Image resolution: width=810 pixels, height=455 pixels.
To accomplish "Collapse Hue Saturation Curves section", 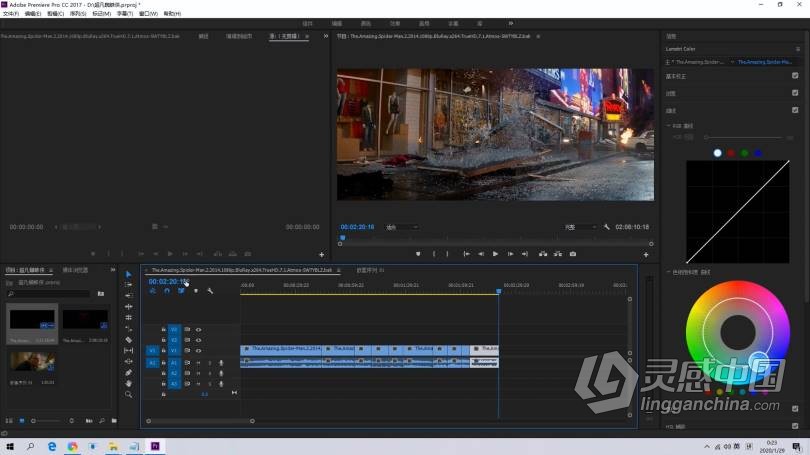I will [x=668, y=272].
